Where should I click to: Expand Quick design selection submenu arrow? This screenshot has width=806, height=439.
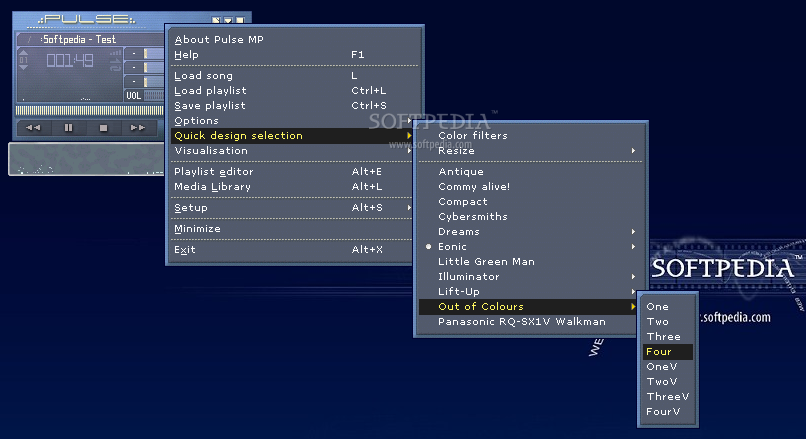point(409,135)
